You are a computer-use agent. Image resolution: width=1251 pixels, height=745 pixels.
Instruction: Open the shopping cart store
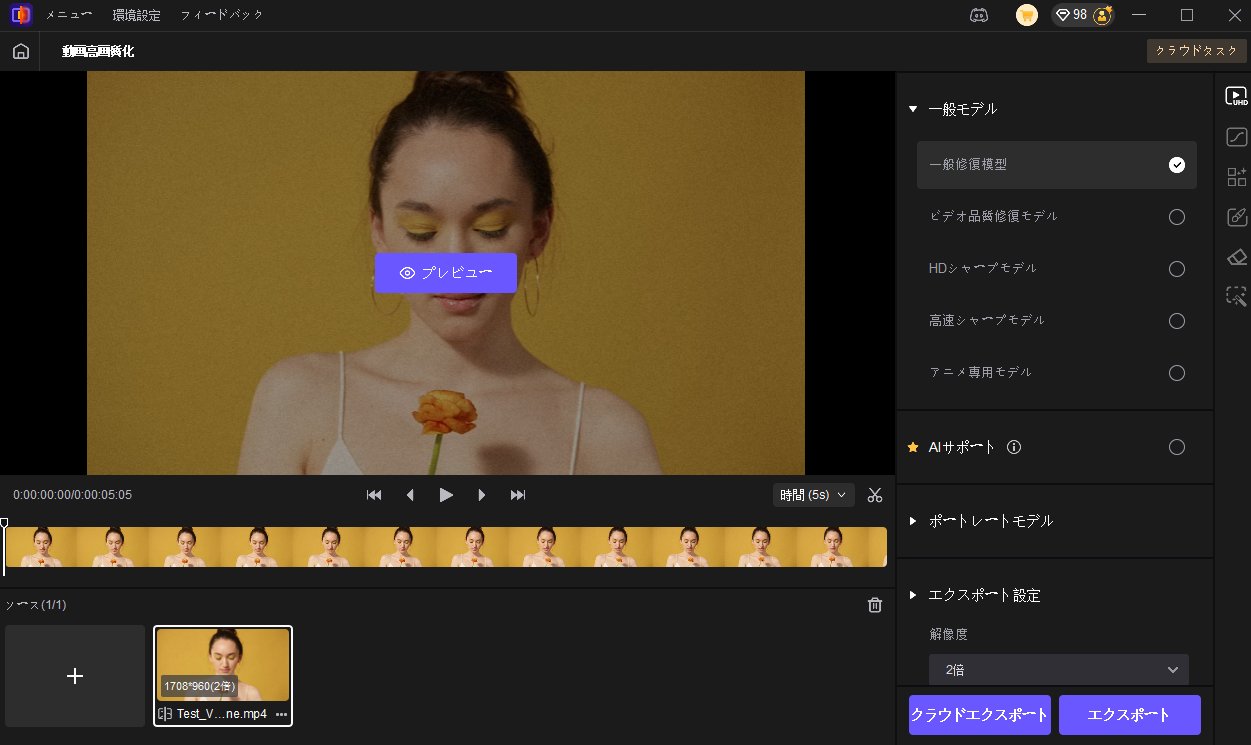(x=1027, y=15)
